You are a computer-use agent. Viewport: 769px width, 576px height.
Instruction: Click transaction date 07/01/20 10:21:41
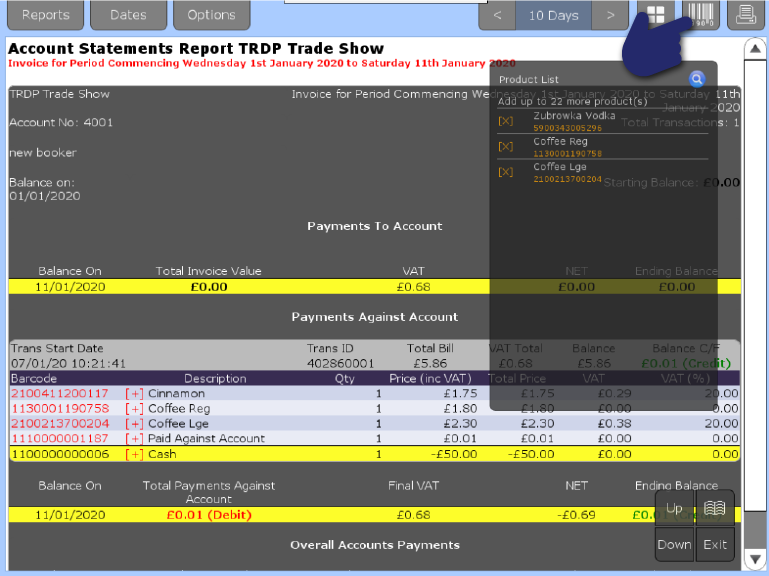click(68, 364)
